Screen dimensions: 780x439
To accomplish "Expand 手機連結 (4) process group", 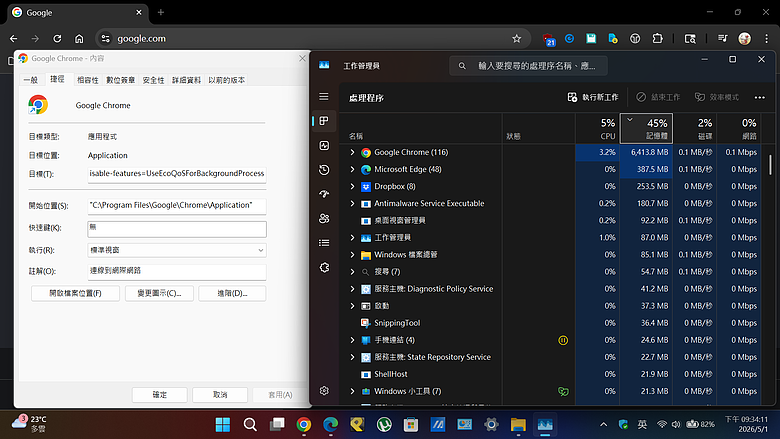I will (352, 340).
